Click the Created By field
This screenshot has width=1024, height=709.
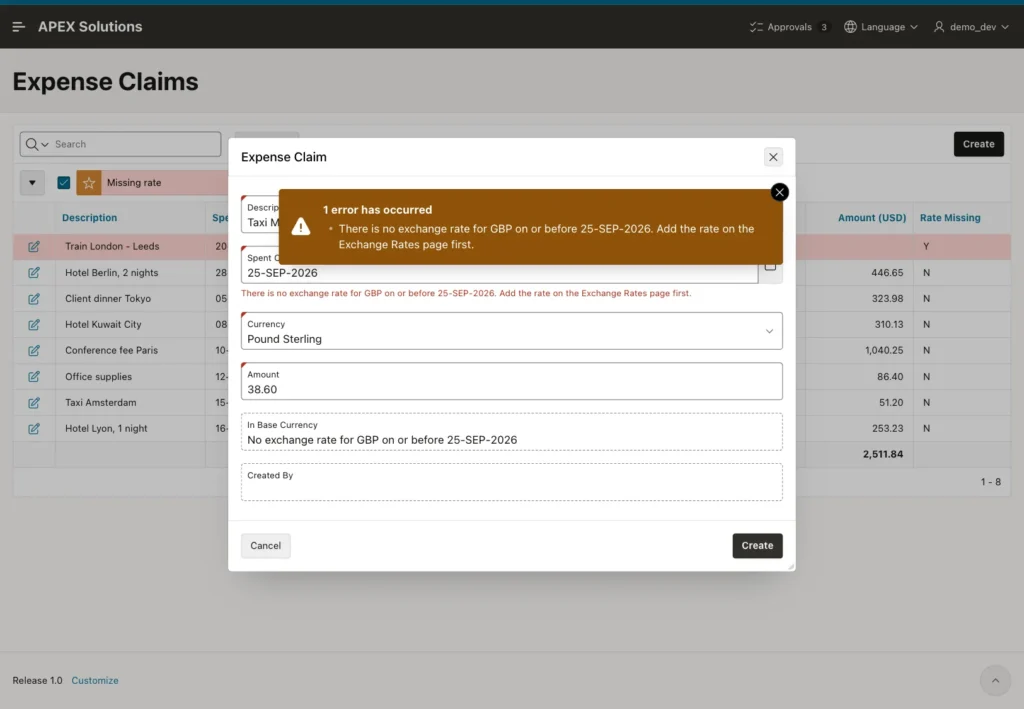coord(511,482)
